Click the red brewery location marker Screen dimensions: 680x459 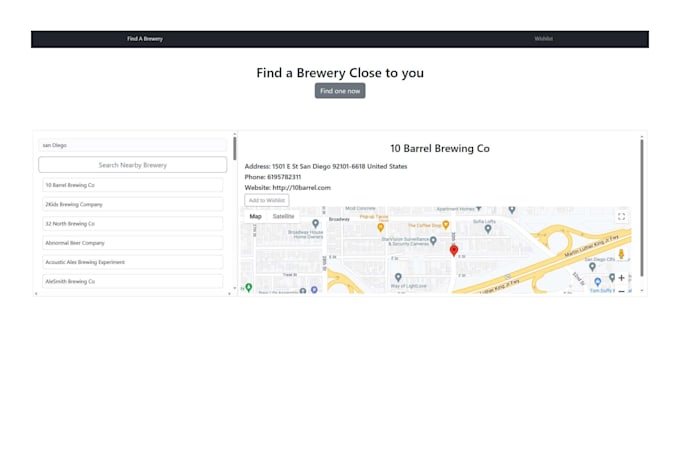coord(454,250)
